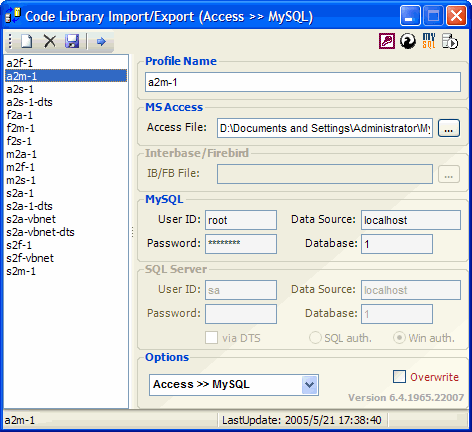
Task: Browse for Access File with ... button
Action: [x=449, y=128]
